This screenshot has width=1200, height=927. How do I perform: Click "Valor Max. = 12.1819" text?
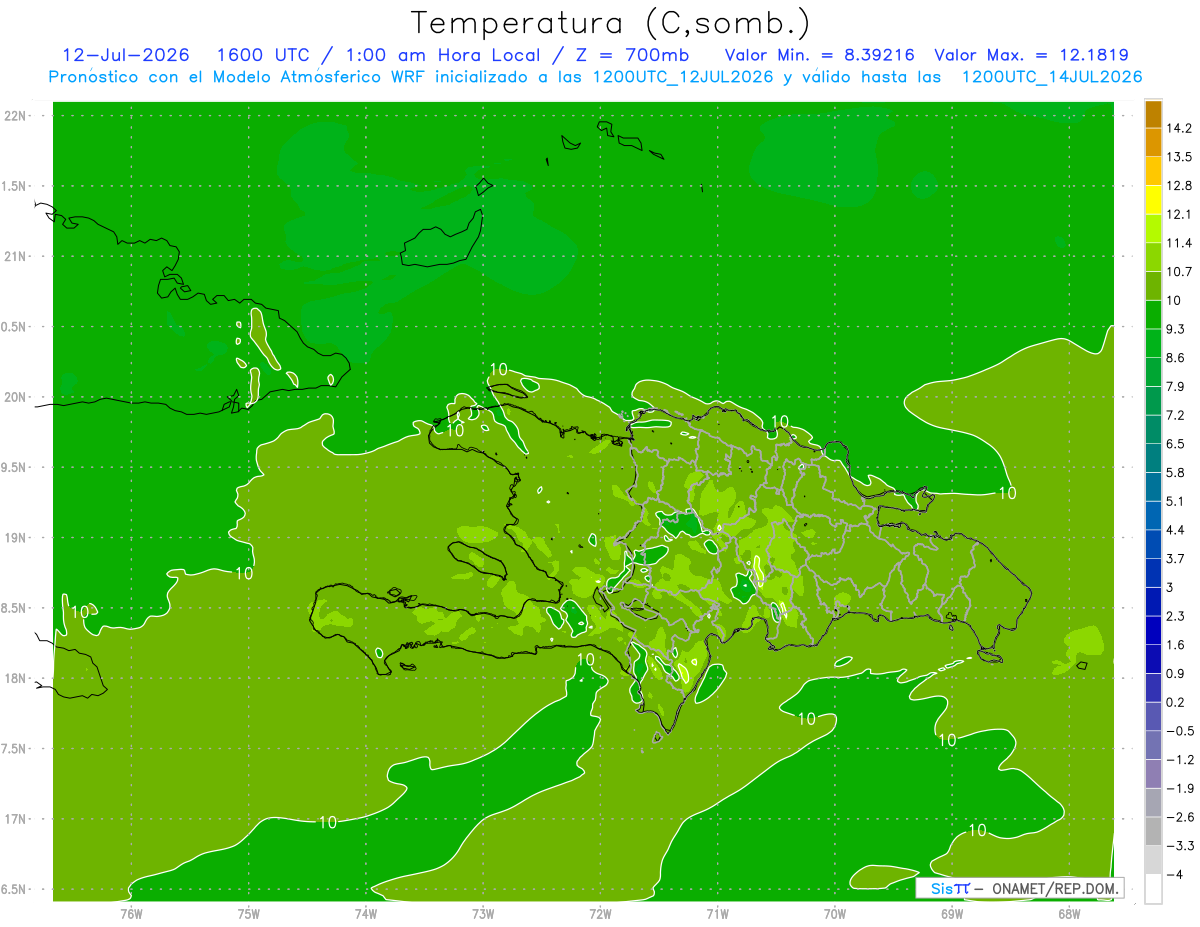click(x=1031, y=55)
